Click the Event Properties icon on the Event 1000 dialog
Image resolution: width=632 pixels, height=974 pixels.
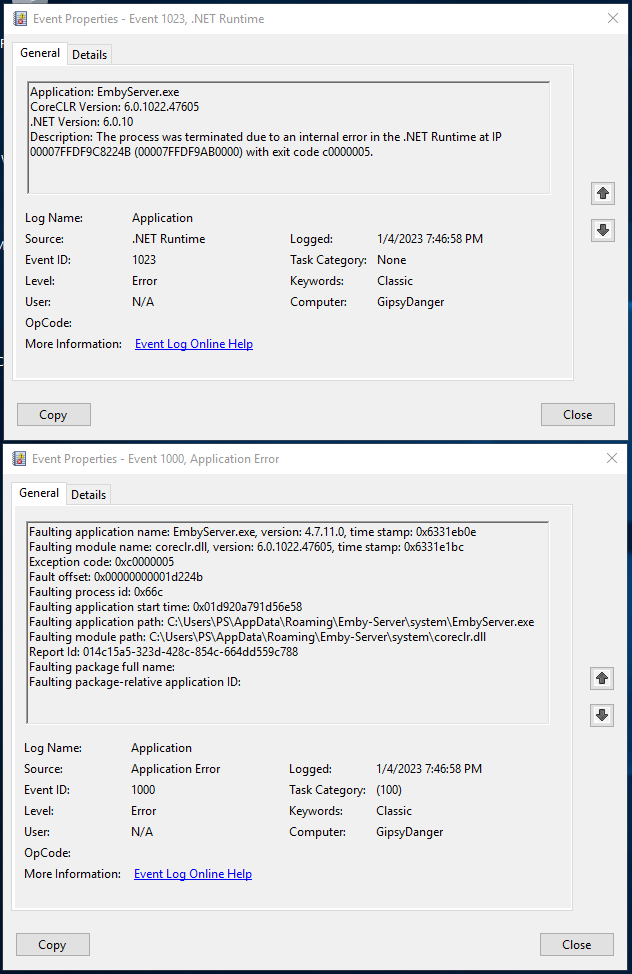(17, 458)
